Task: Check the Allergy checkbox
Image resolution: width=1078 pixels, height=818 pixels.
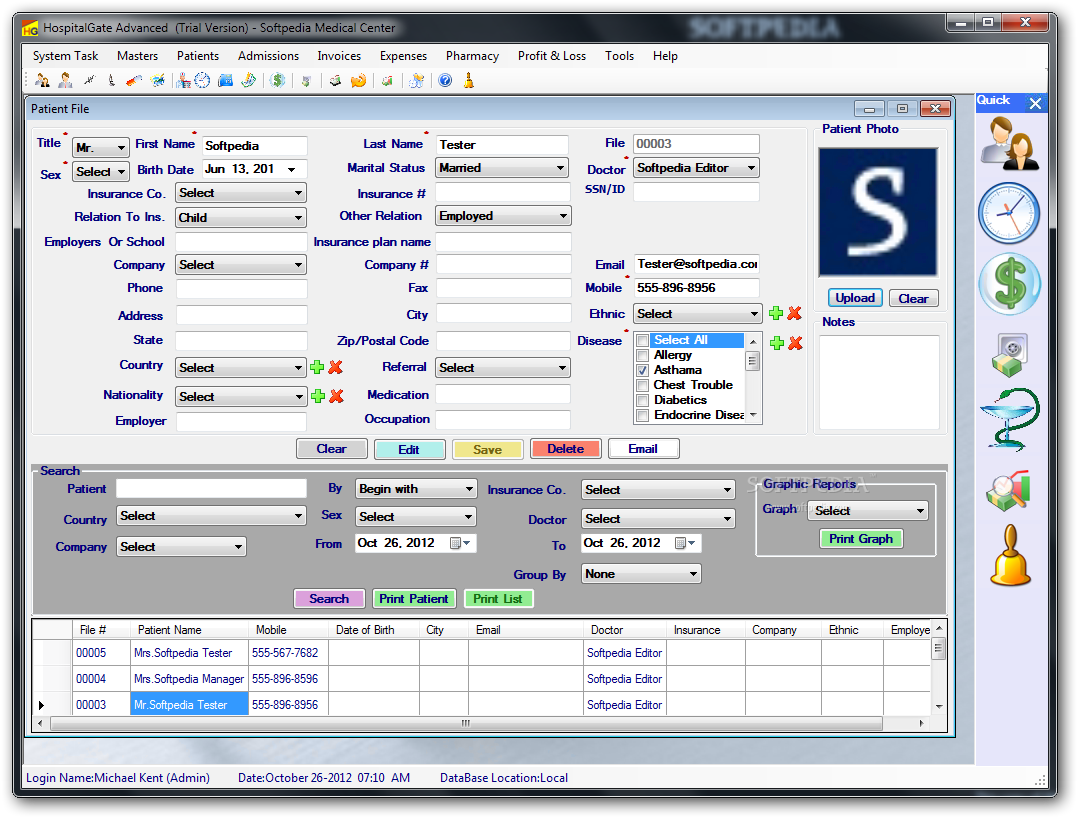Action: tap(643, 355)
